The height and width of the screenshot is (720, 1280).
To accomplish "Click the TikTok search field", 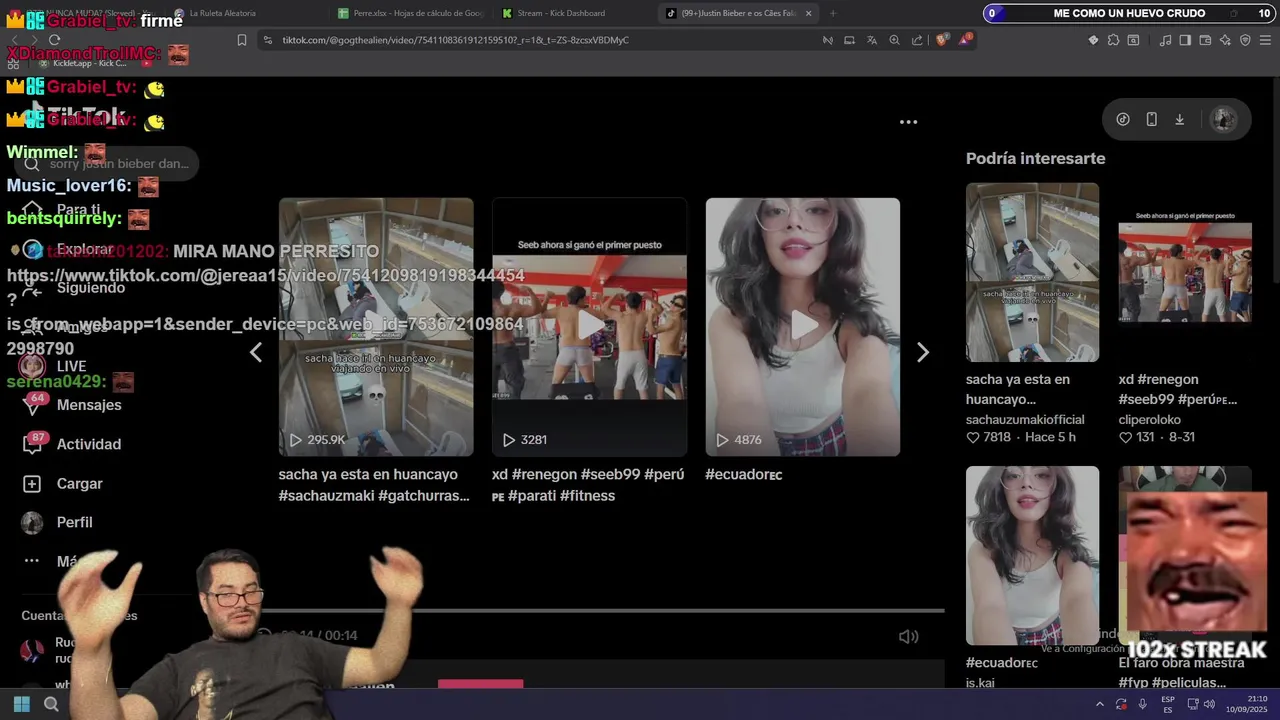I will click(108, 164).
